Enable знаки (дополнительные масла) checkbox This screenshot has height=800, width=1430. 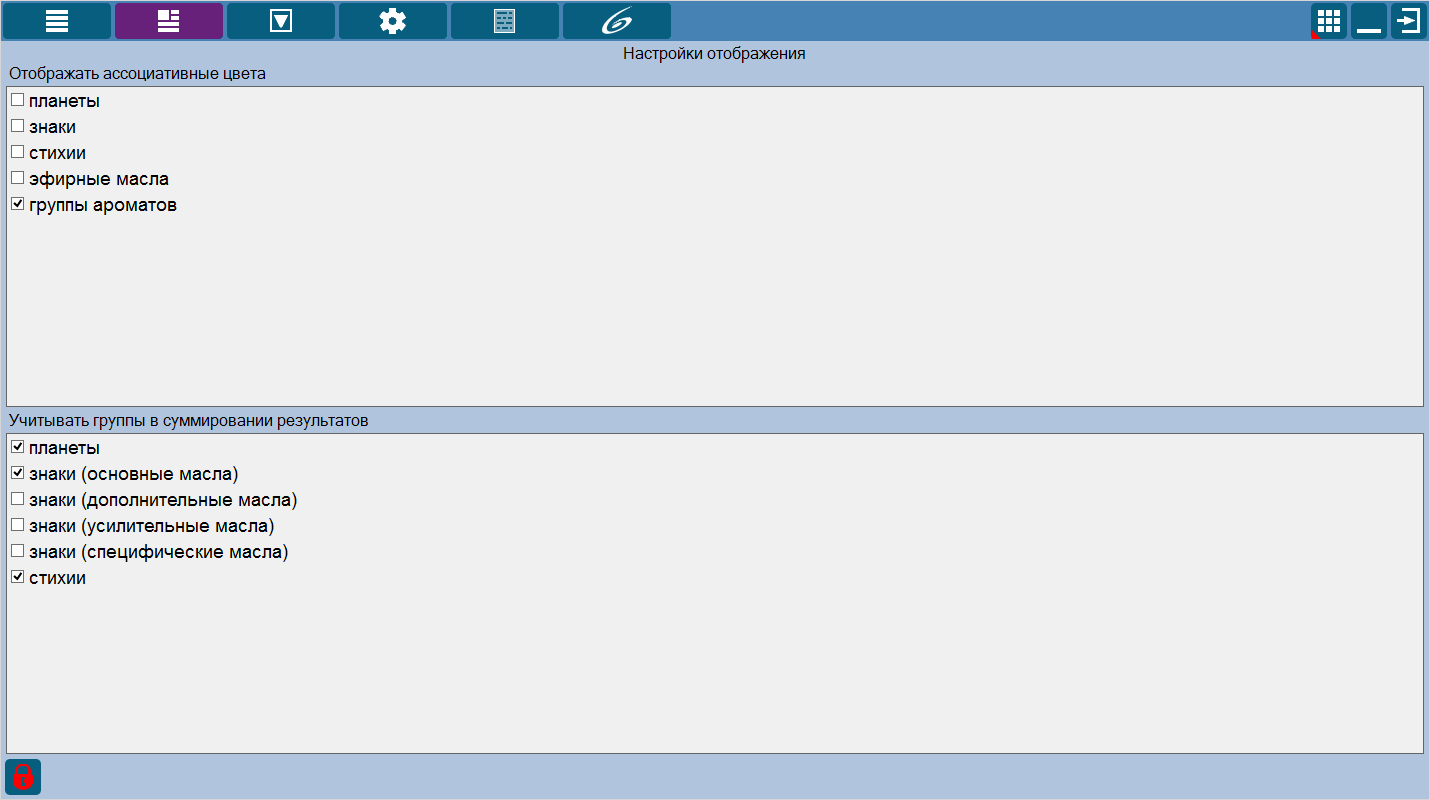pos(17,499)
